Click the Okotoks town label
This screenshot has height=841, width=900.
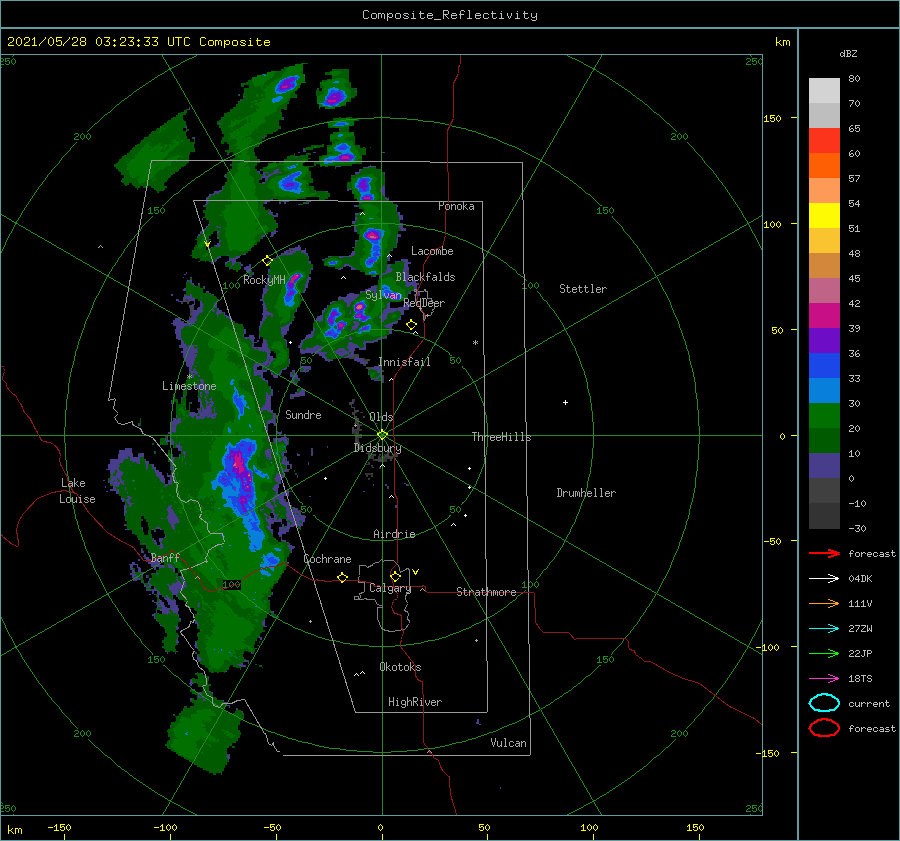click(x=400, y=667)
